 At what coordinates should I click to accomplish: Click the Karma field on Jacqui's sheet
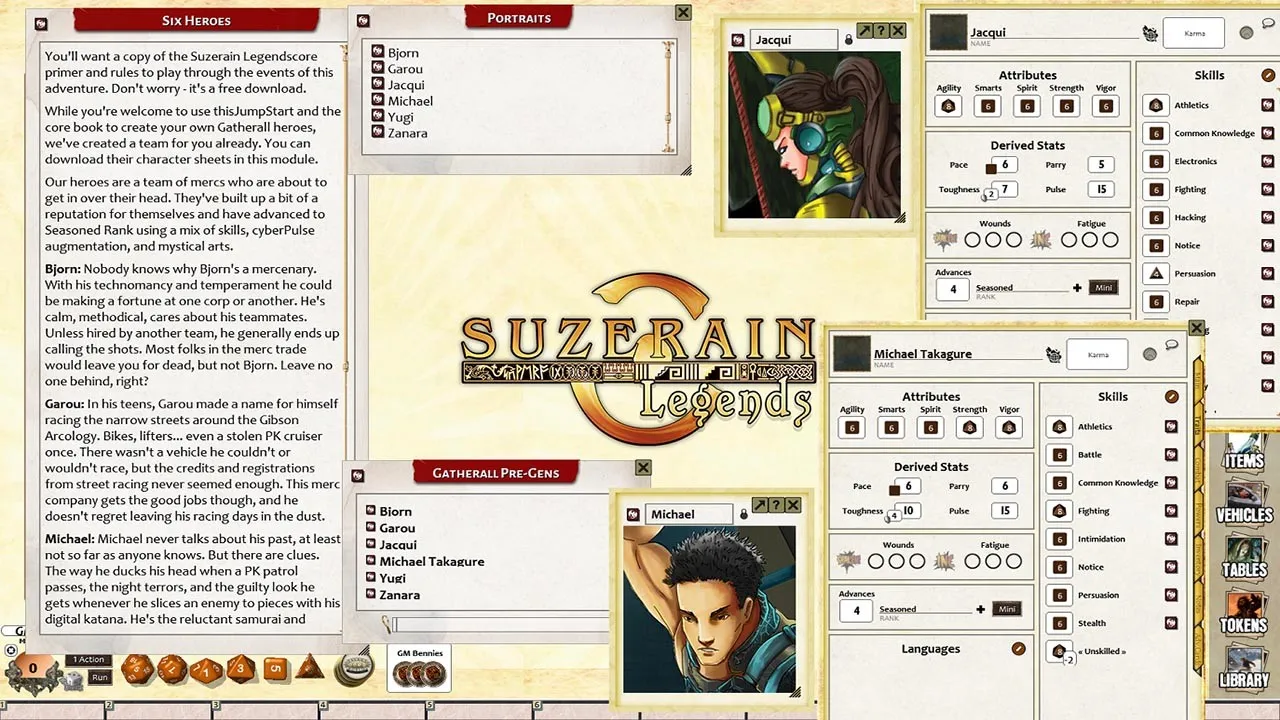tap(1194, 33)
